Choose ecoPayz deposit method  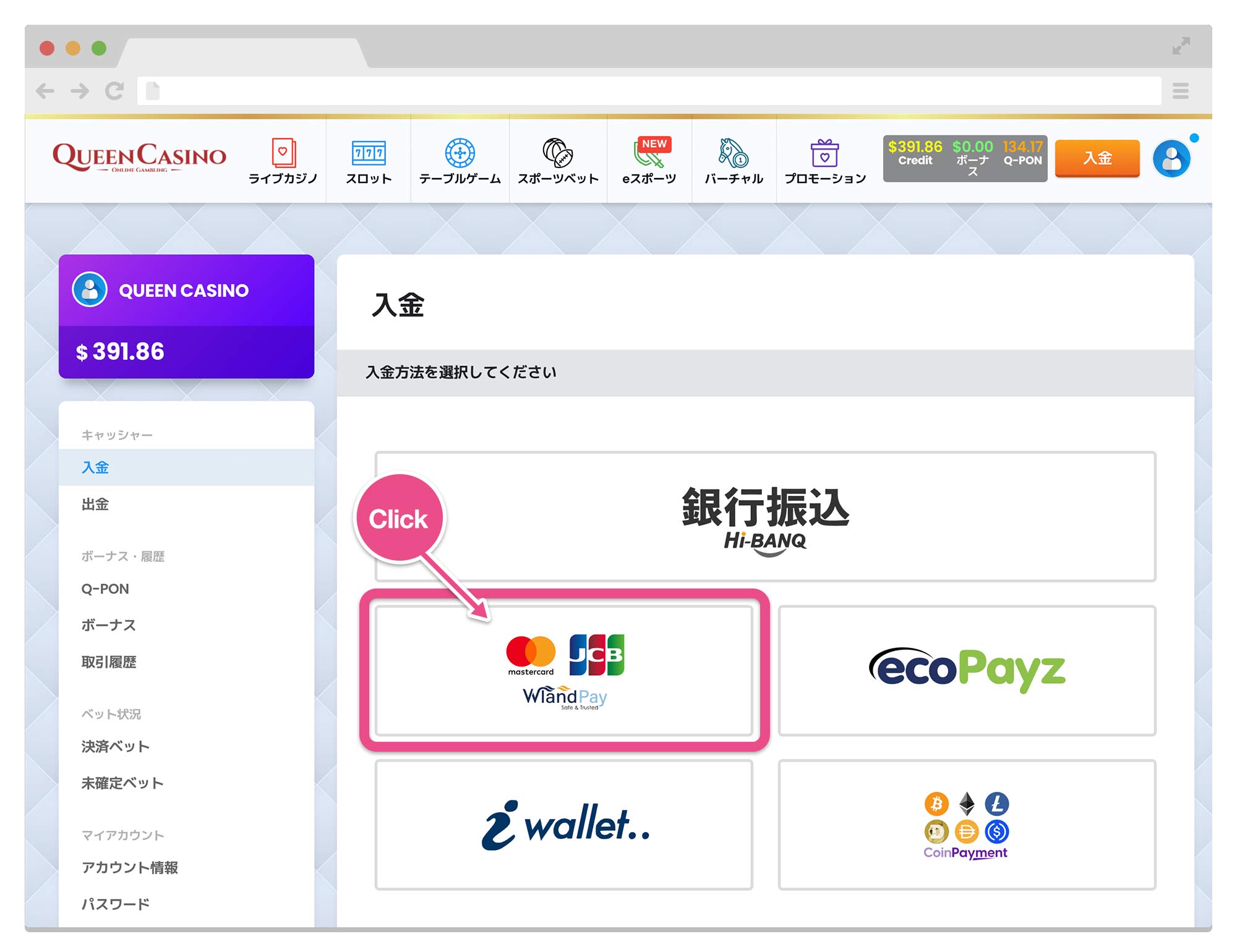[x=967, y=671]
